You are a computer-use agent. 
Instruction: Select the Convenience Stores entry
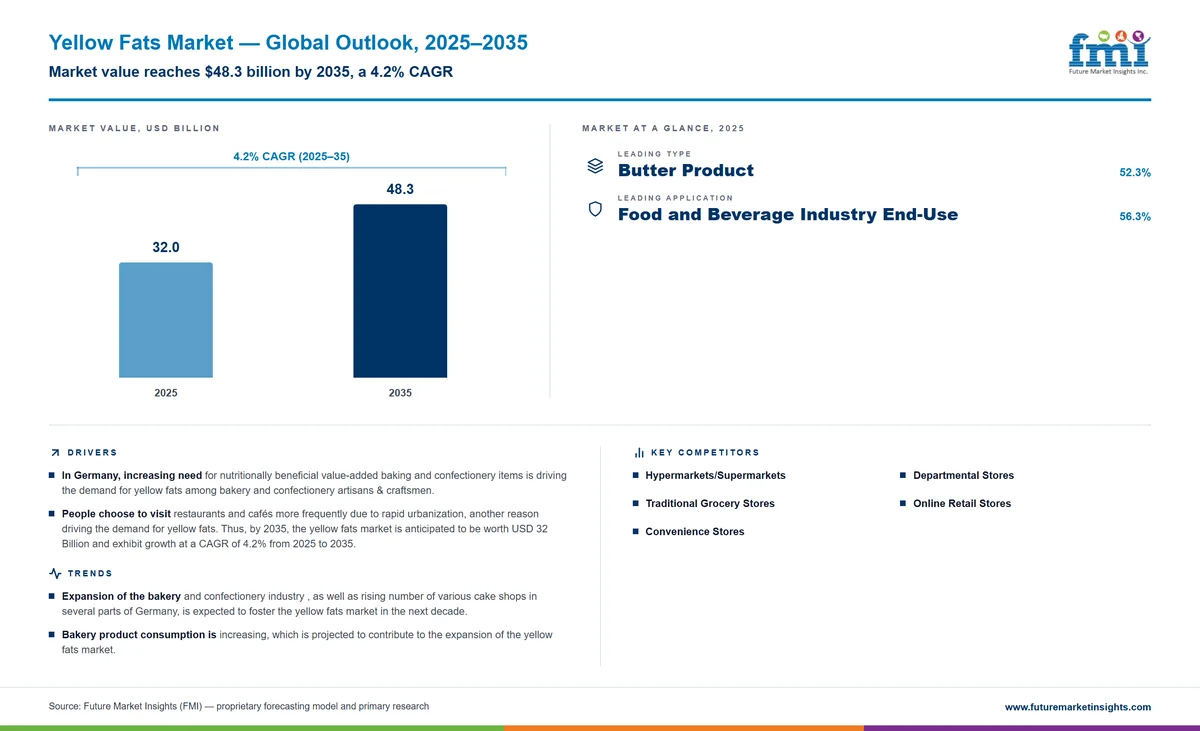point(695,531)
